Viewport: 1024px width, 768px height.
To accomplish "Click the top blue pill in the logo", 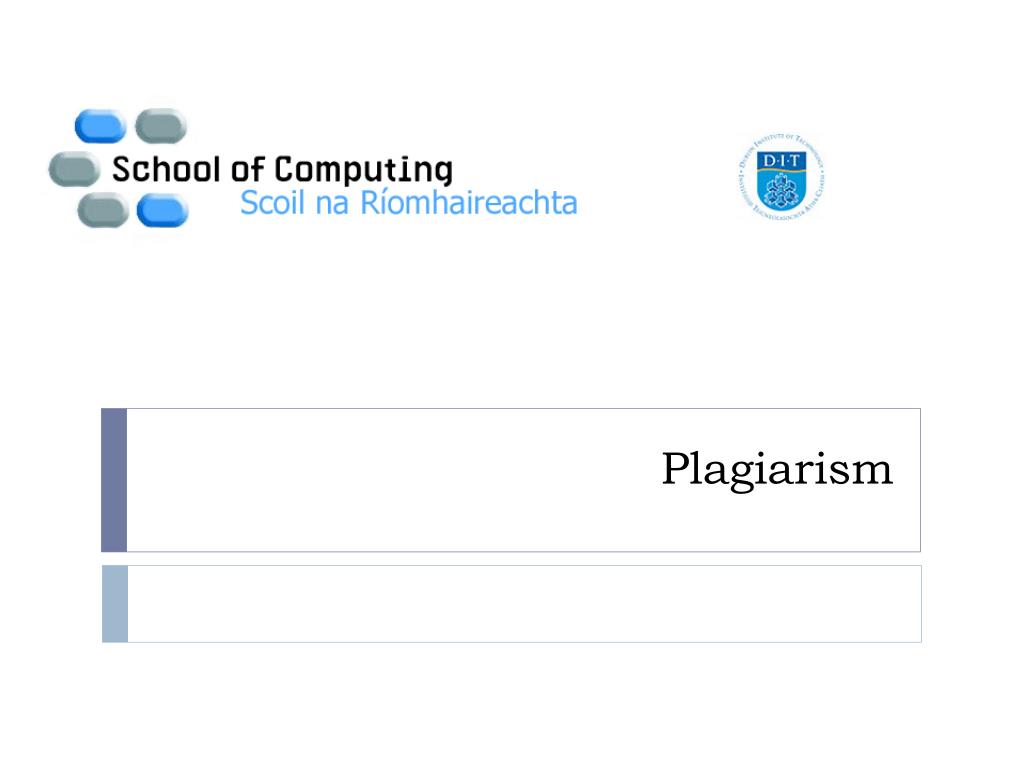I will (x=100, y=126).
